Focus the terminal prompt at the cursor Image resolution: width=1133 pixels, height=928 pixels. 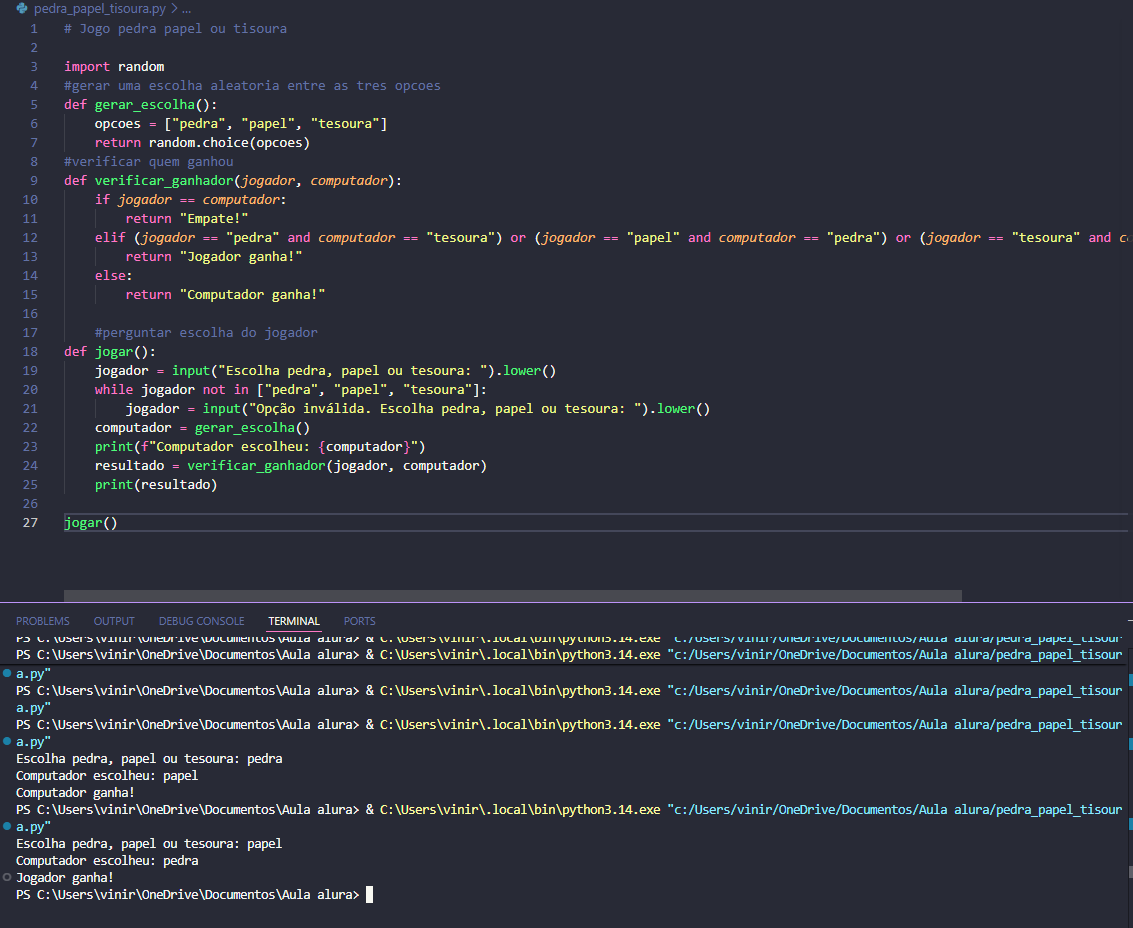[x=369, y=895]
